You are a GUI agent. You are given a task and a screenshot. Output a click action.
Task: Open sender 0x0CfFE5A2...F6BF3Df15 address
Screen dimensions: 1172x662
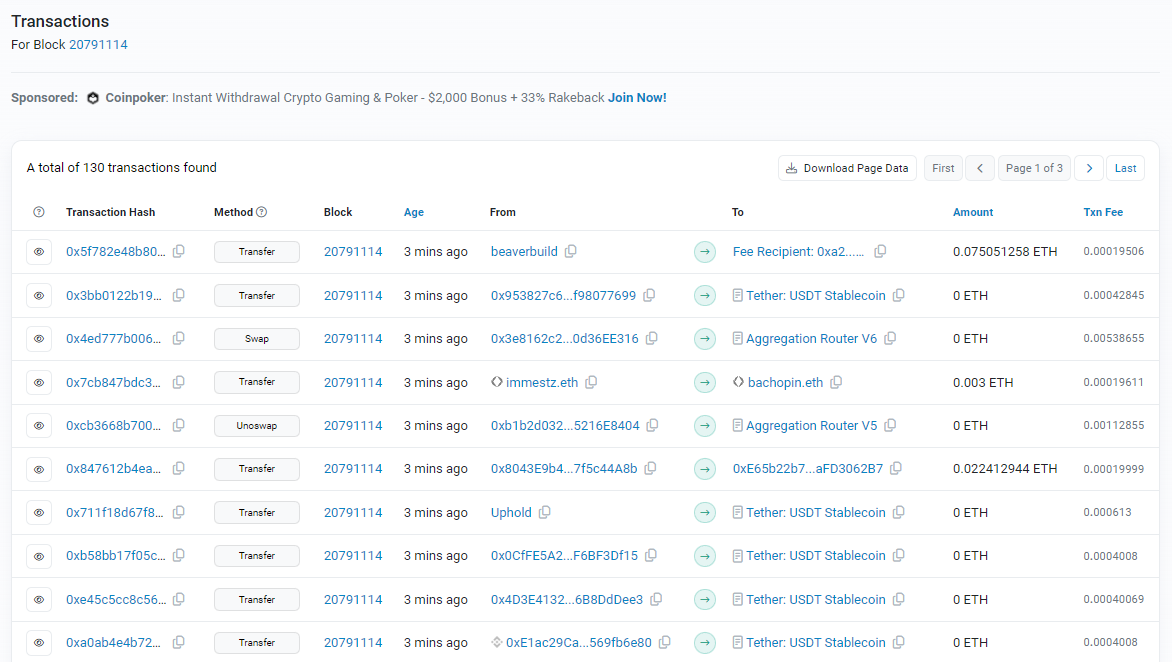564,556
